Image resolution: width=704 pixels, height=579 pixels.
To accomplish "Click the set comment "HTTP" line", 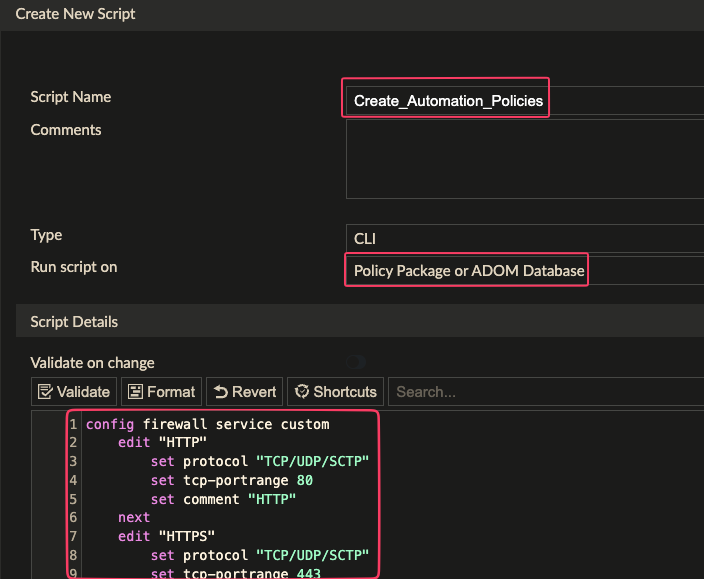I will pyautogui.click(x=223, y=499).
